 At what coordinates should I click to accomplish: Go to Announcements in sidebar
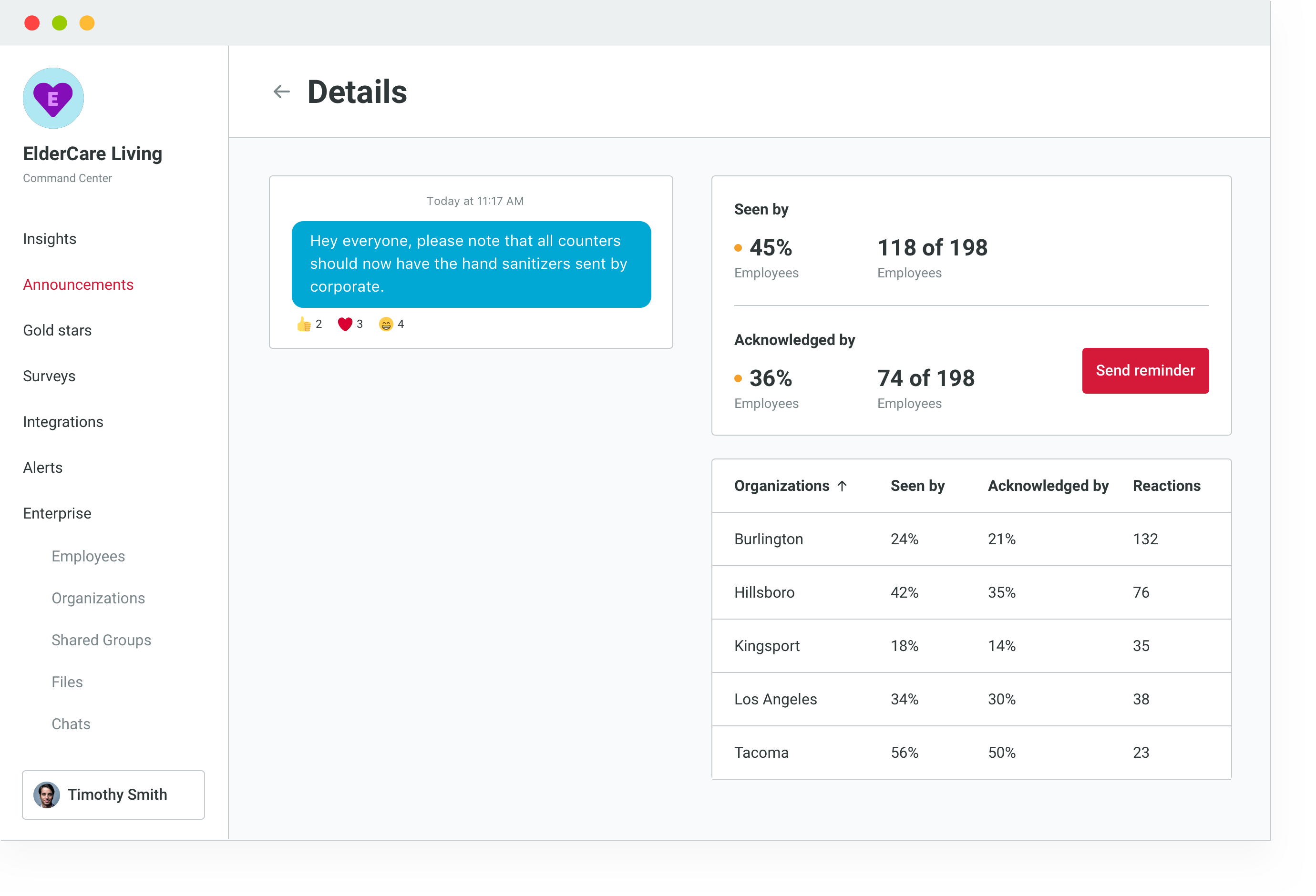[78, 285]
